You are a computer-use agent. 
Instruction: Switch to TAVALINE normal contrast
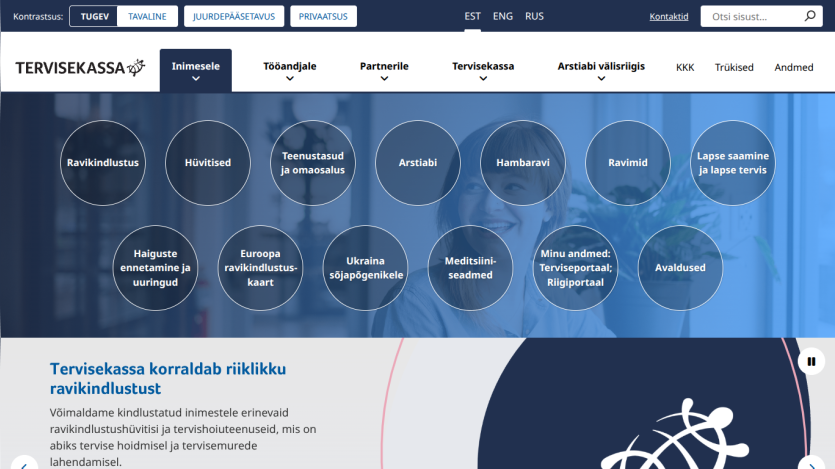(147, 17)
